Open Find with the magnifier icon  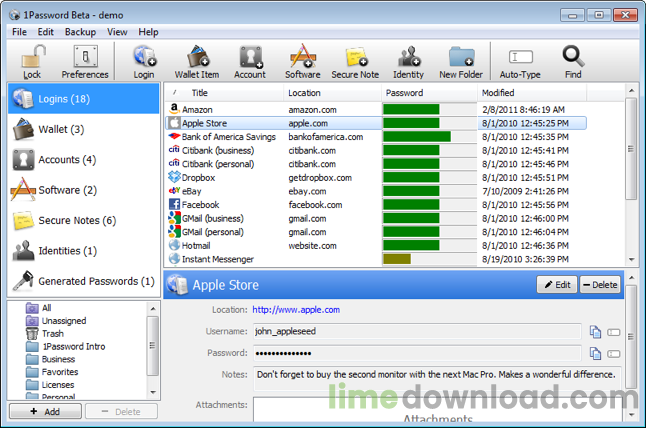(x=573, y=60)
